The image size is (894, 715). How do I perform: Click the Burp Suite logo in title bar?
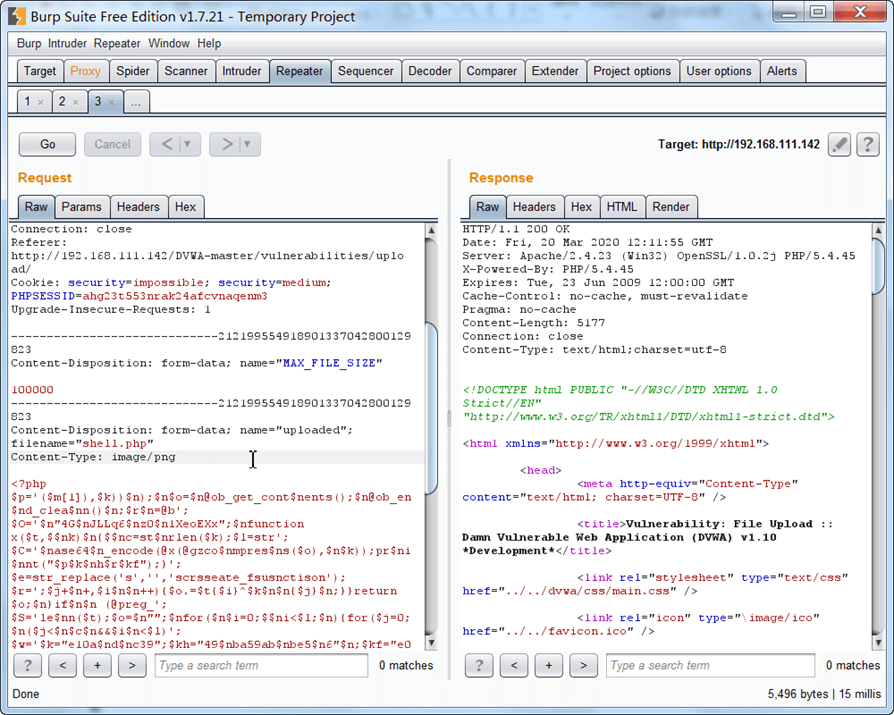(17, 17)
